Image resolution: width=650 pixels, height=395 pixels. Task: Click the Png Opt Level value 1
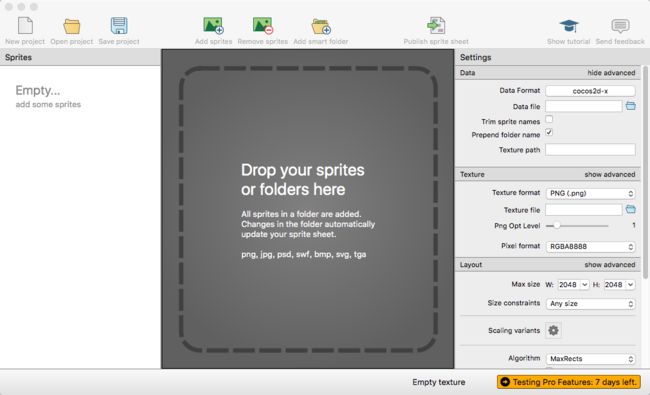[x=634, y=225]
